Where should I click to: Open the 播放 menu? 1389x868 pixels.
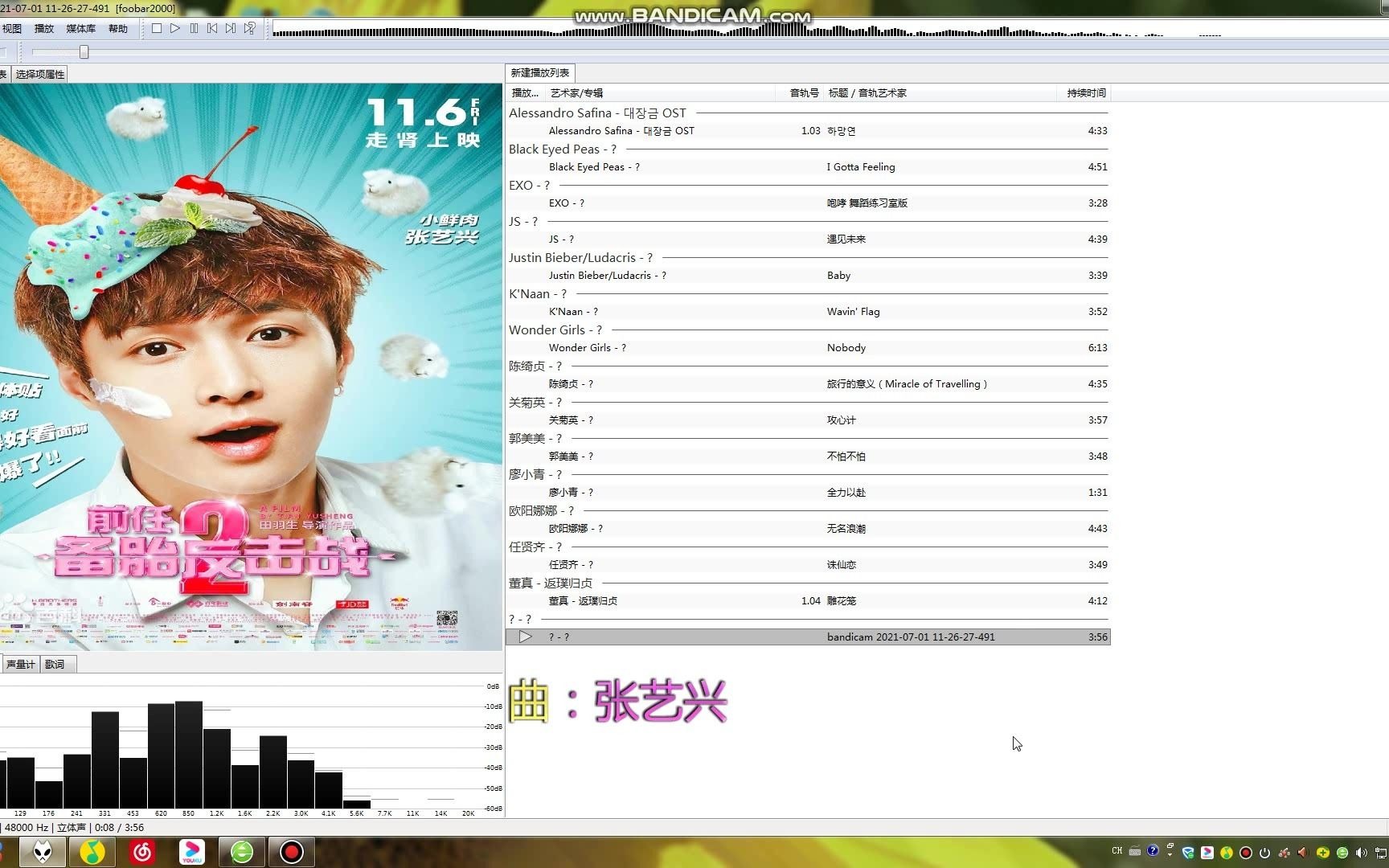[44, 28]
